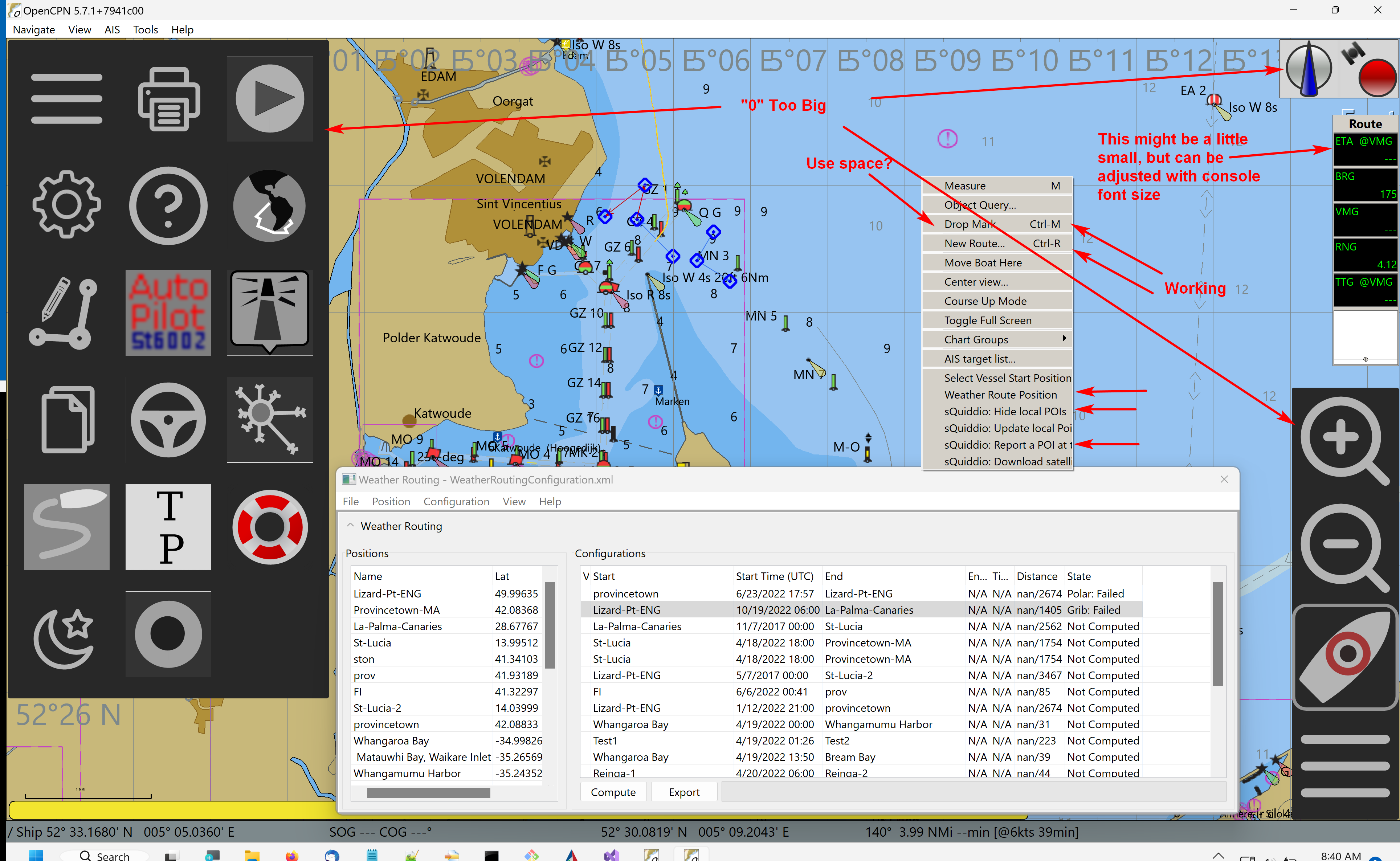Click the Print chart printer icon
1400x861 pixels.
[x=168, y=98]
